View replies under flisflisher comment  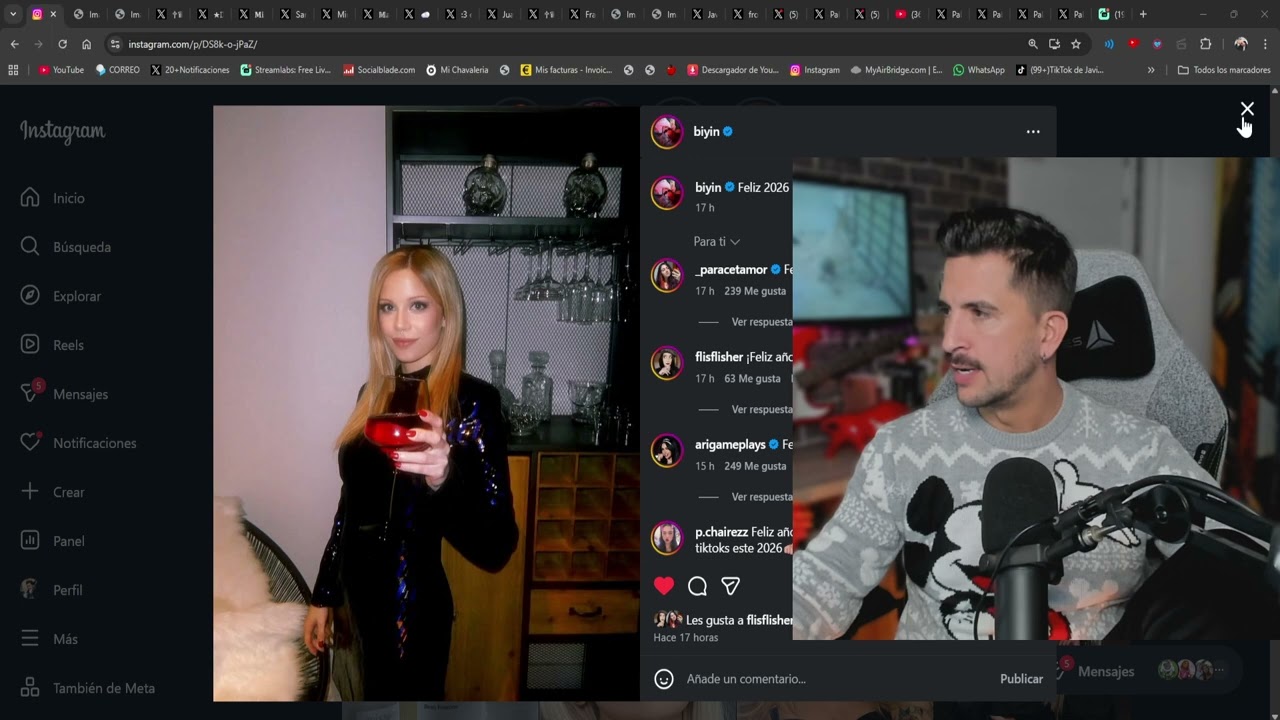pos(761,409)
